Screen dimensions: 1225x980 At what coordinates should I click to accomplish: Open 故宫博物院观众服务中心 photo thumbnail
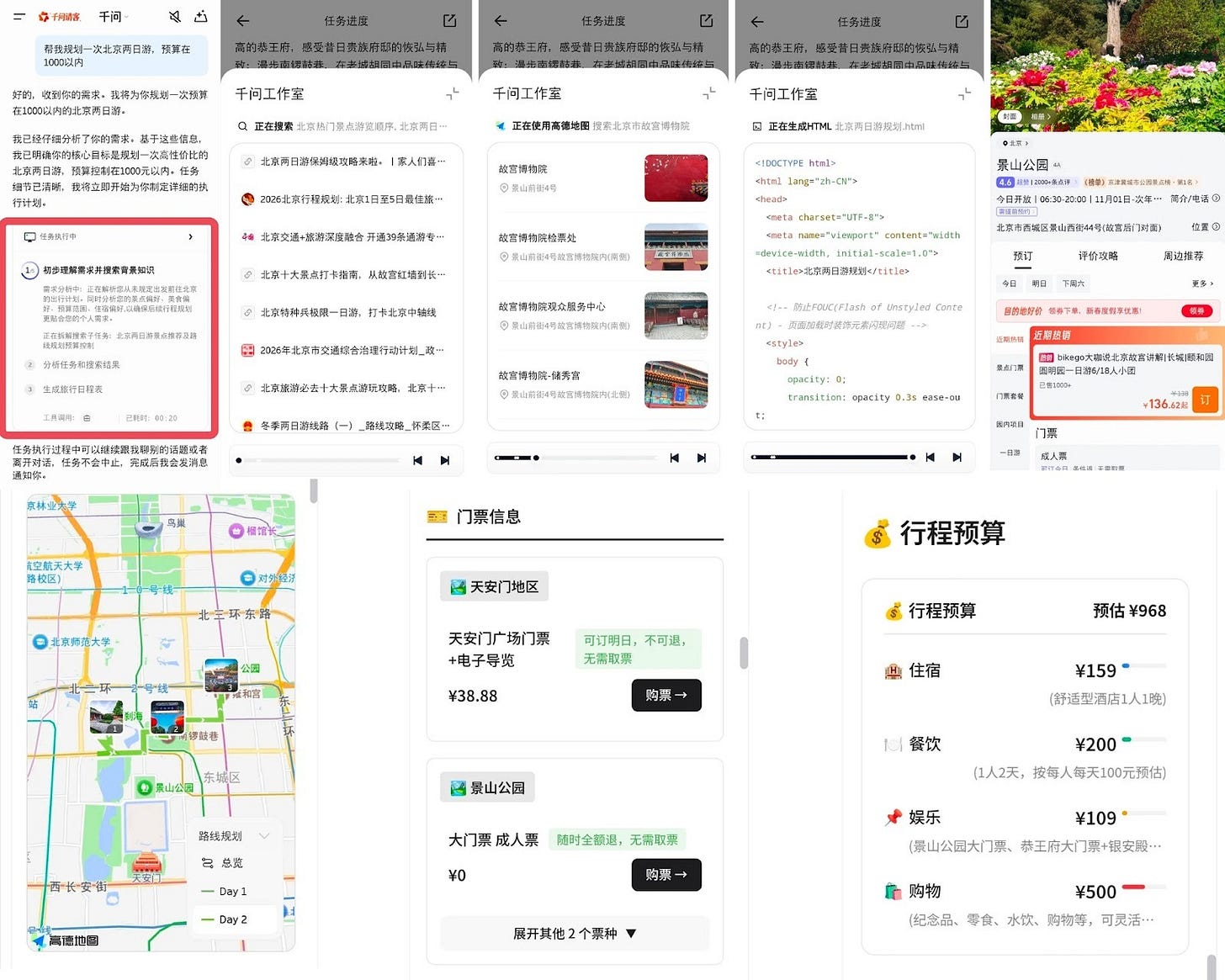coord(676,315)
